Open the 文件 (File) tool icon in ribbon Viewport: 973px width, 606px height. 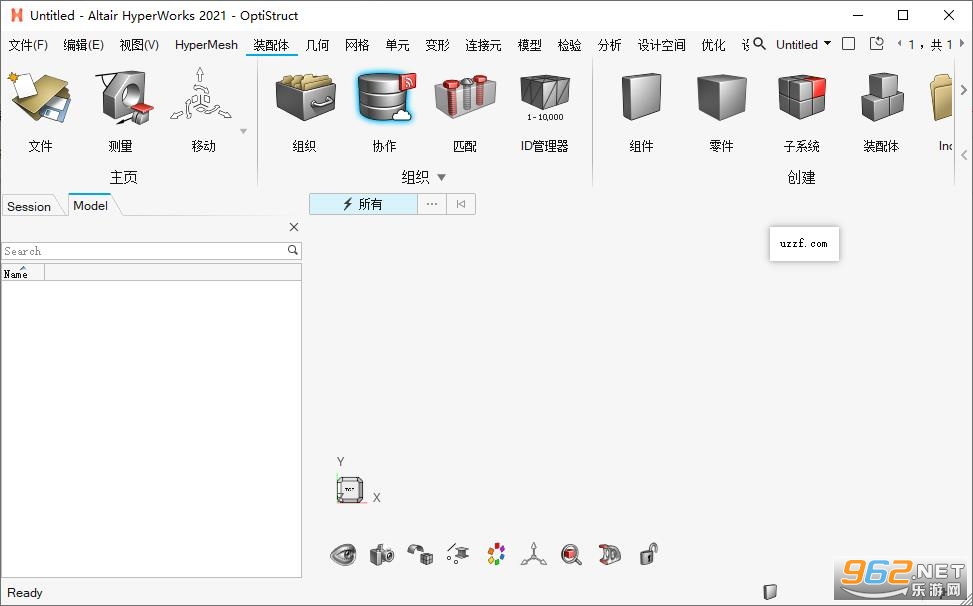tap(39, 99)
